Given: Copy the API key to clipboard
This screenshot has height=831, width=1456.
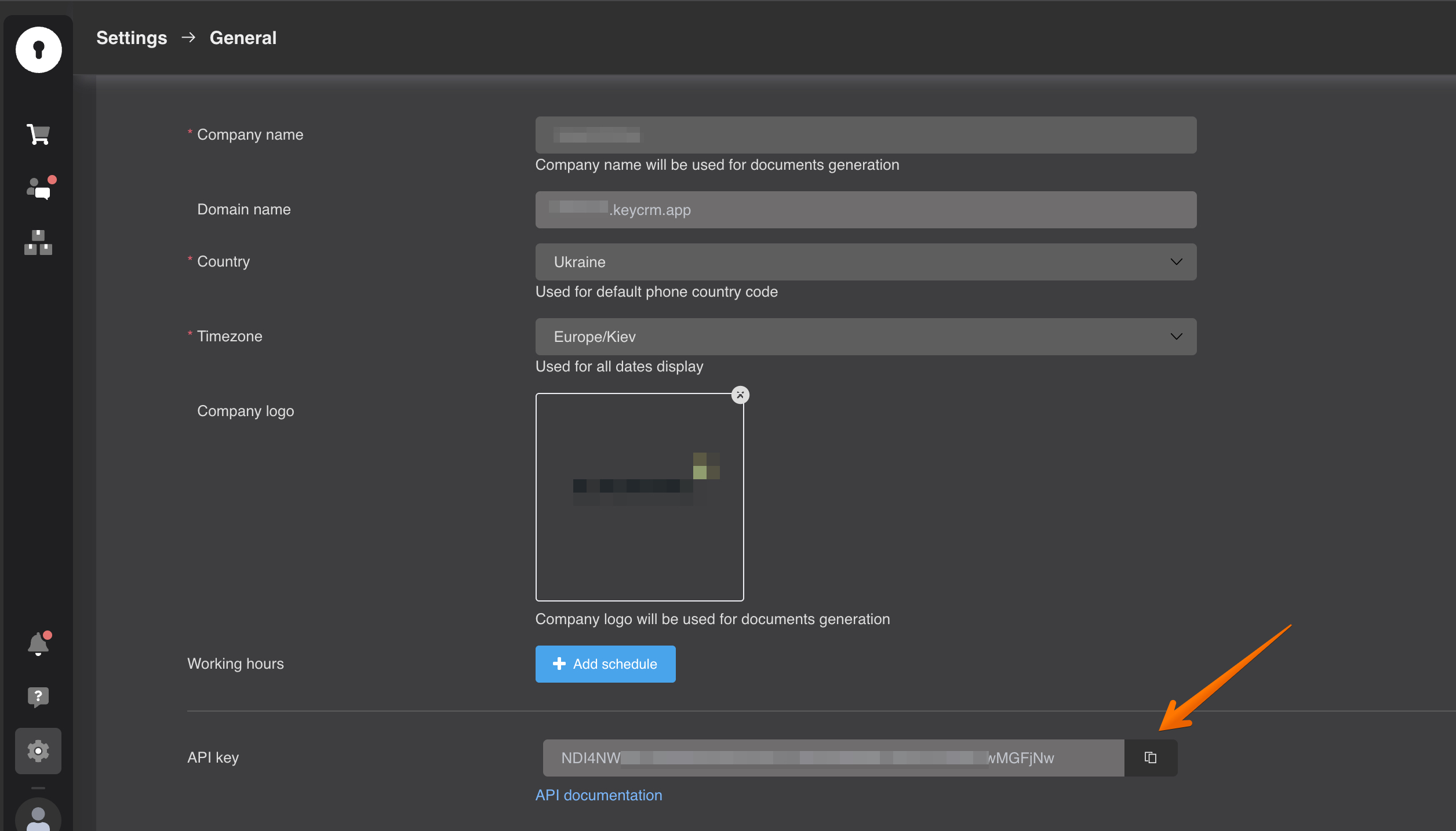Looking at the screenshot, I should (1151, 758).
